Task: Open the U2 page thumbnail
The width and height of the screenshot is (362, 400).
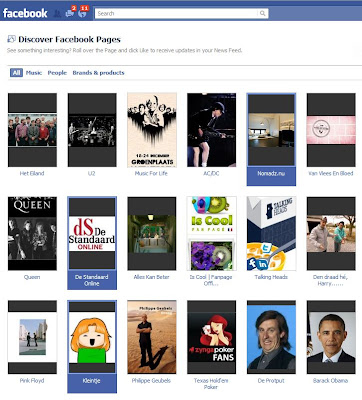Action: pos(92,130)
